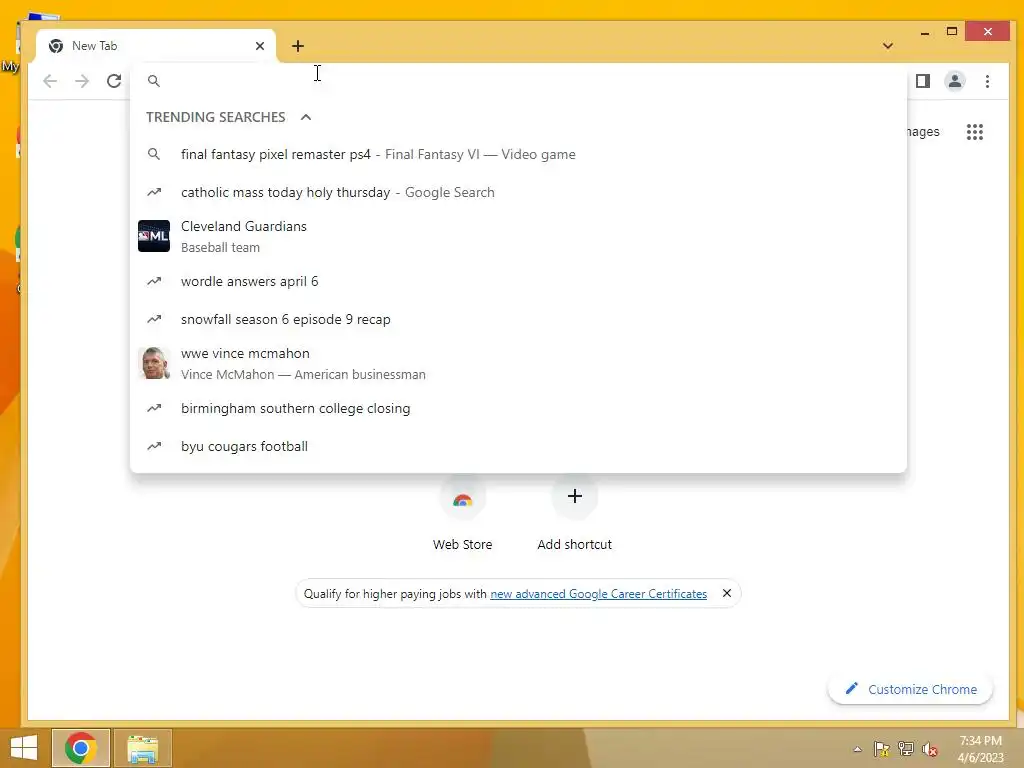Select byu cougars football suggestion
The height and width of the screenshot is (768, 1024).
(518, 447)
